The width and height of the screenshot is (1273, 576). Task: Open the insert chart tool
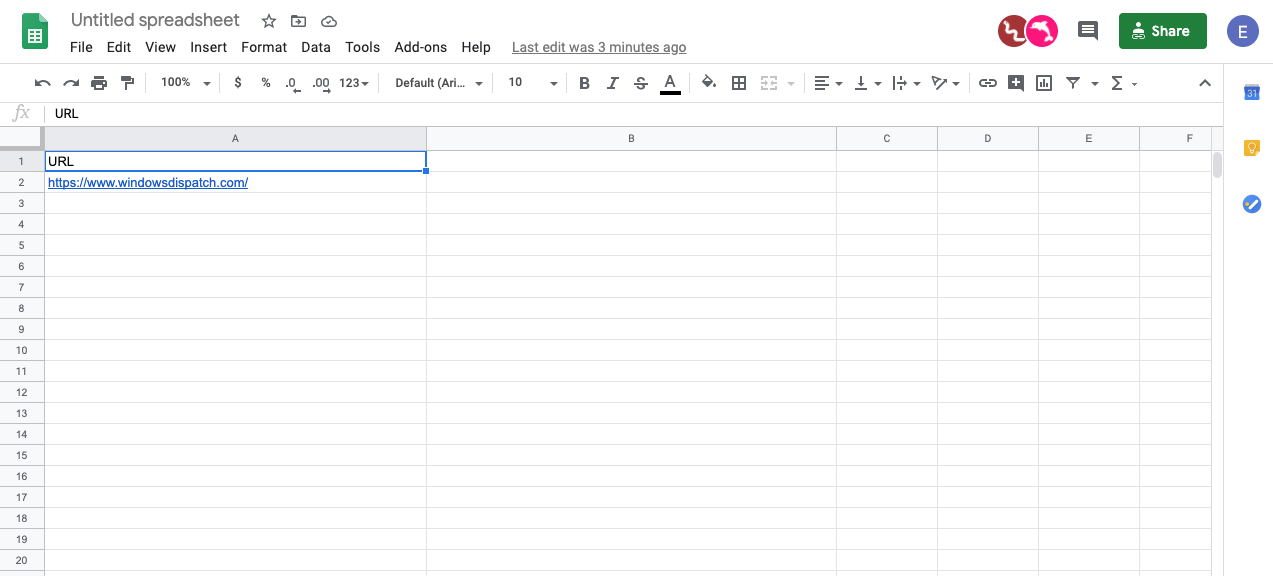click(x=1043, y=83)
